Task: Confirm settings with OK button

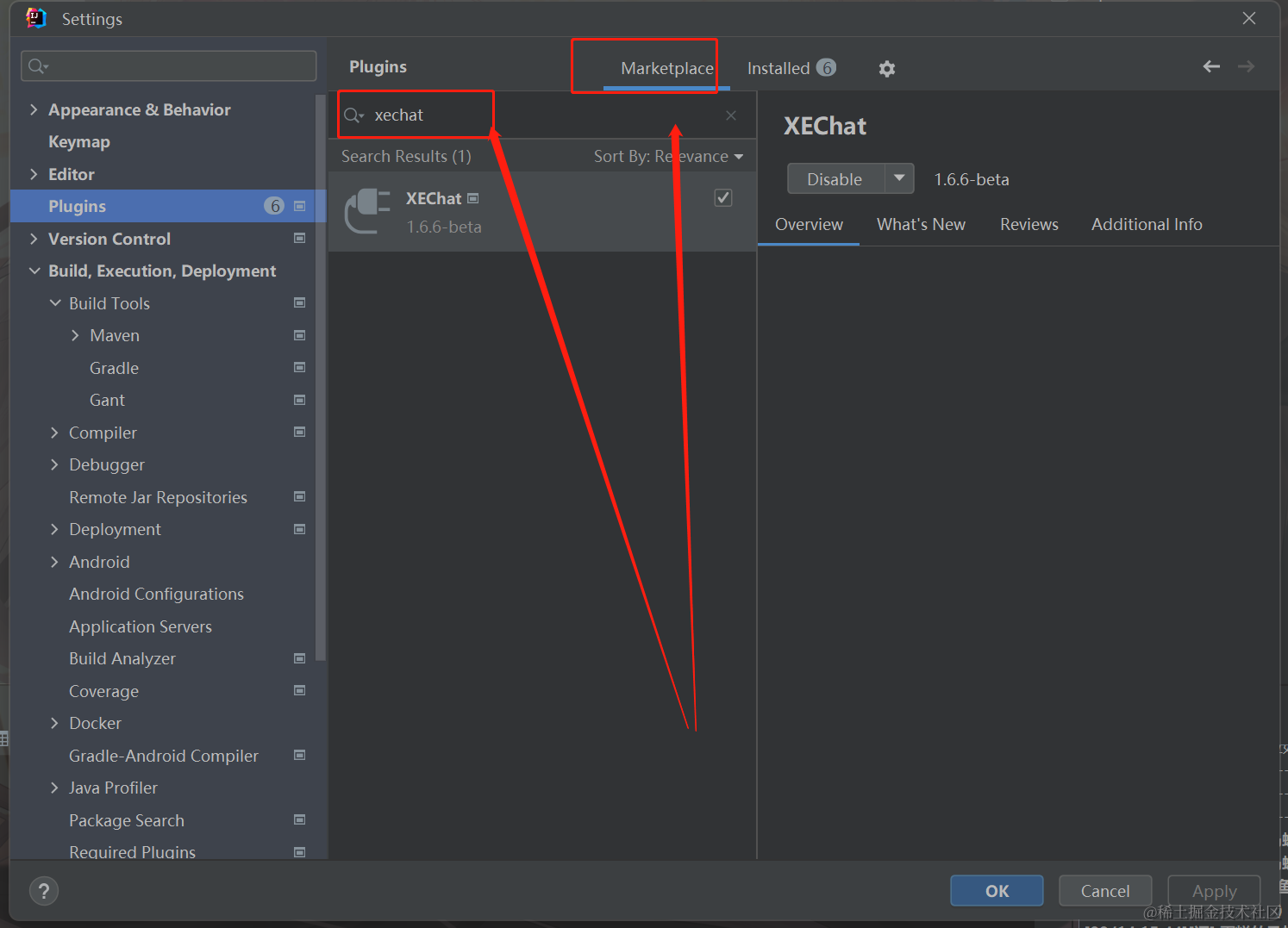Action: click(997, 891)
